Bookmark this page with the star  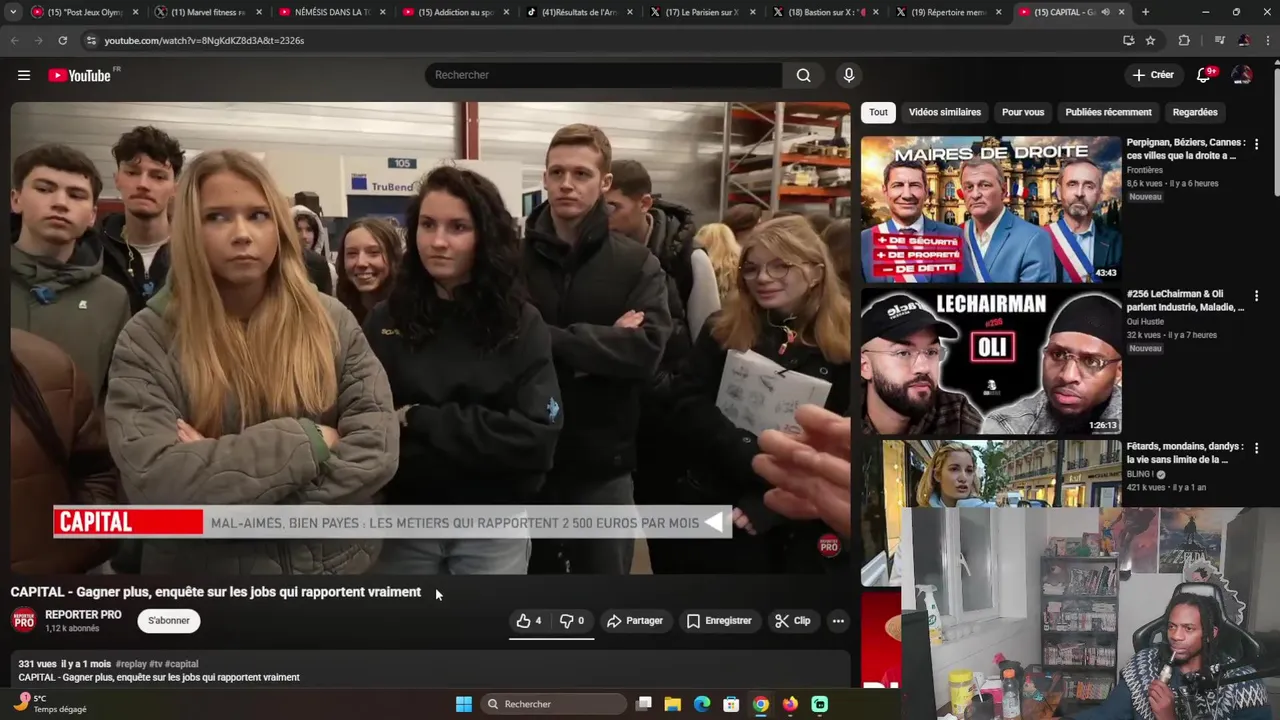pos(1150,40)
